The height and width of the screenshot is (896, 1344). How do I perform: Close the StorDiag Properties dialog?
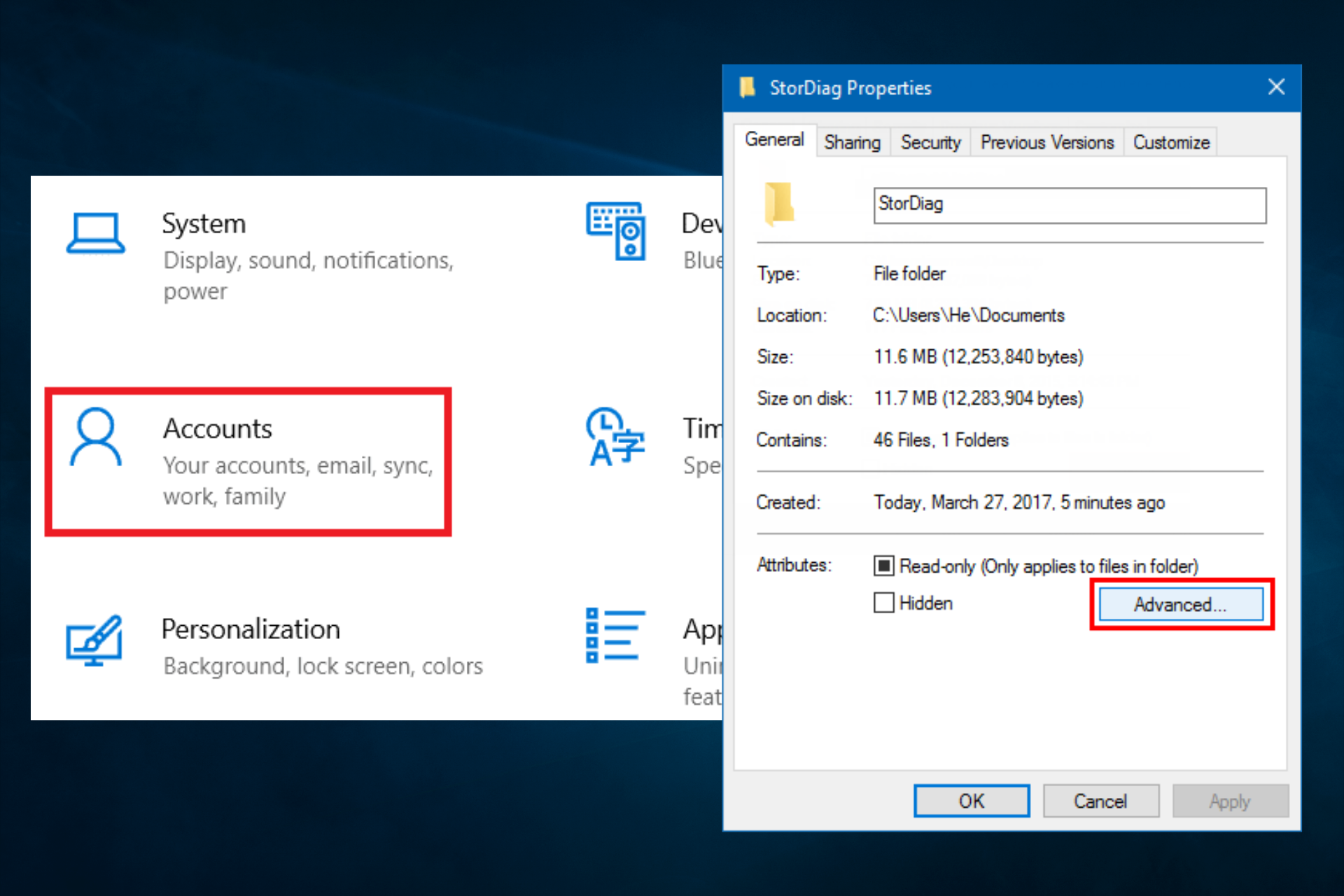(x=1276, y=87)
